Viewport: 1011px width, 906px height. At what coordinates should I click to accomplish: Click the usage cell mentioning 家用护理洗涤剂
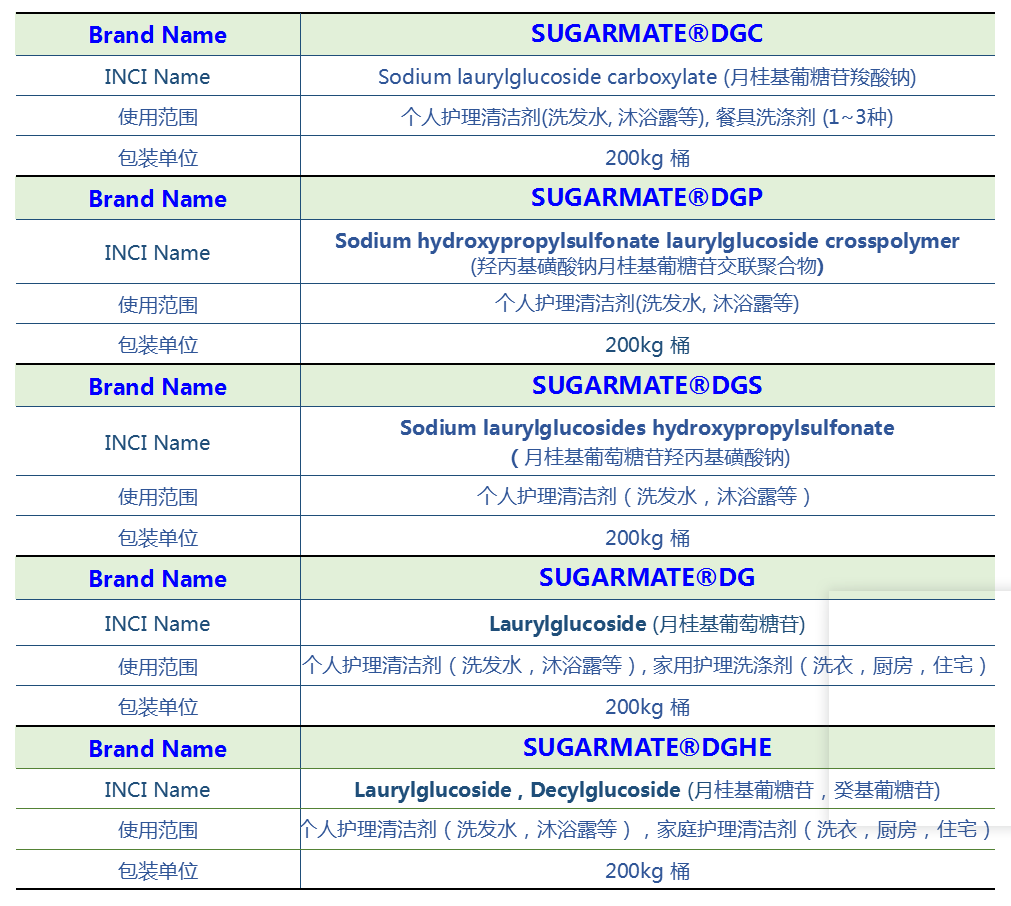click(x=647, y=665)
